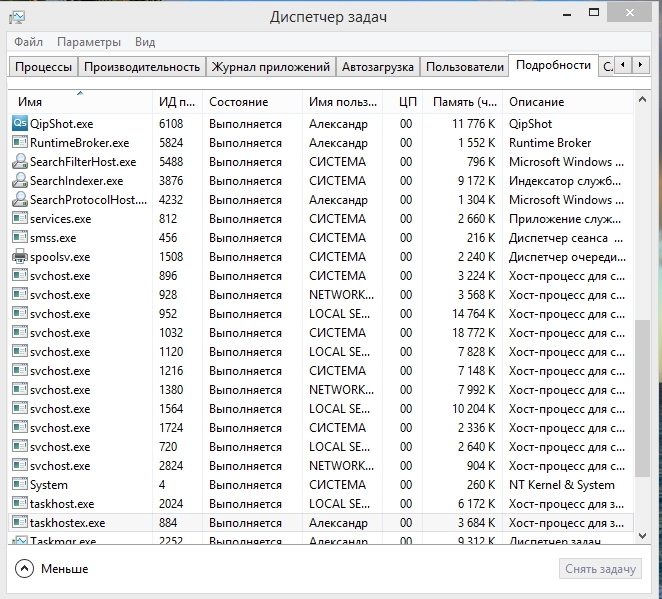Select the SearchFilterHost.exe icon
The width and height of the screenshot is (662, 599).
click(20, 162)
